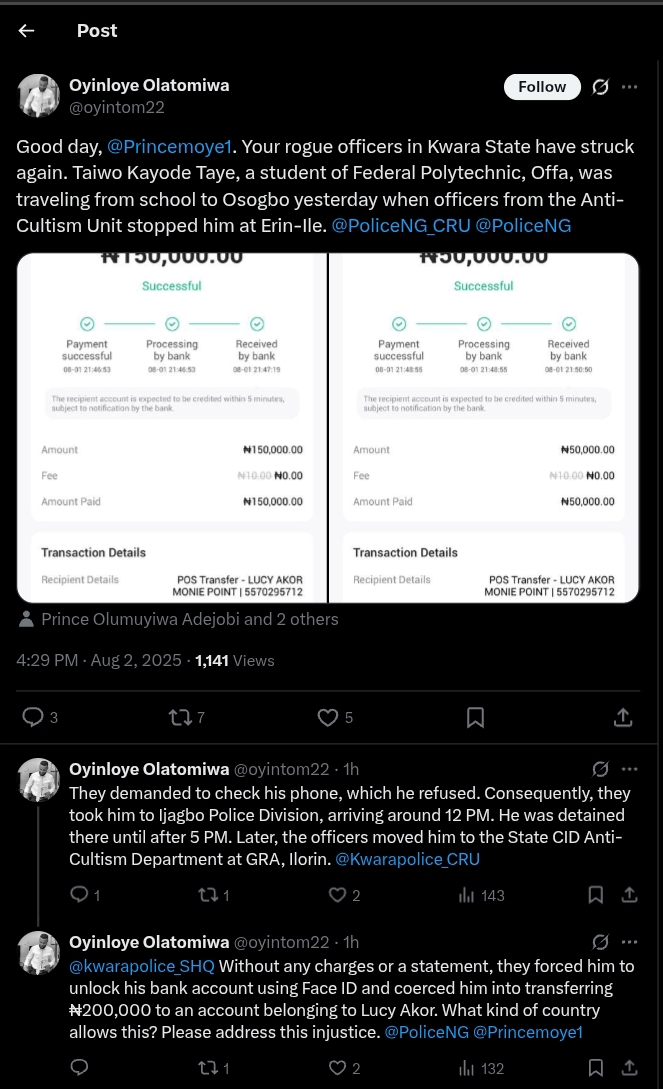Click the Grok icon beside Follow button

[x=600, y=87]
